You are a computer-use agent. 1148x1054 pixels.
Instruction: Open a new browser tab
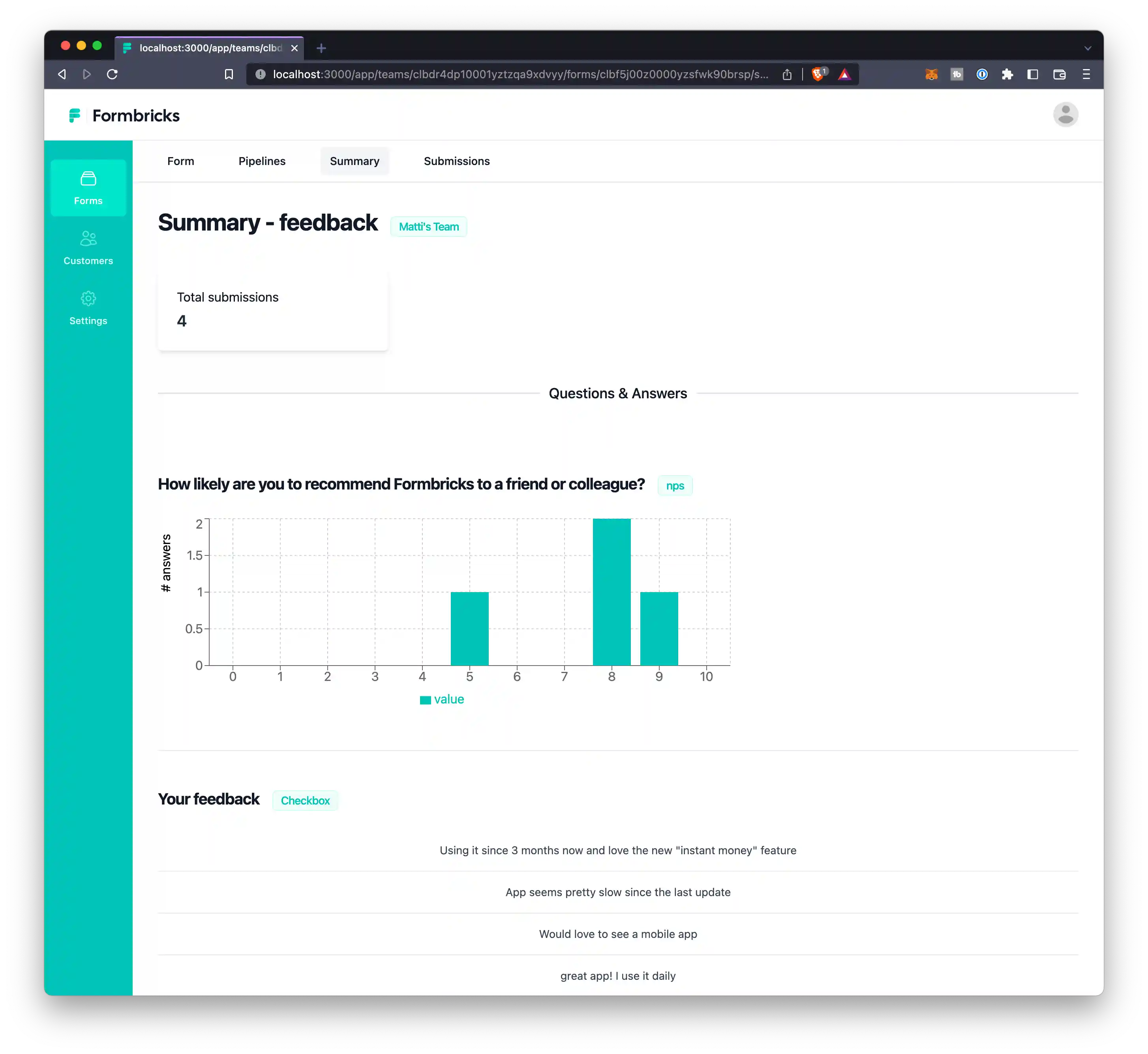(321, 49)
